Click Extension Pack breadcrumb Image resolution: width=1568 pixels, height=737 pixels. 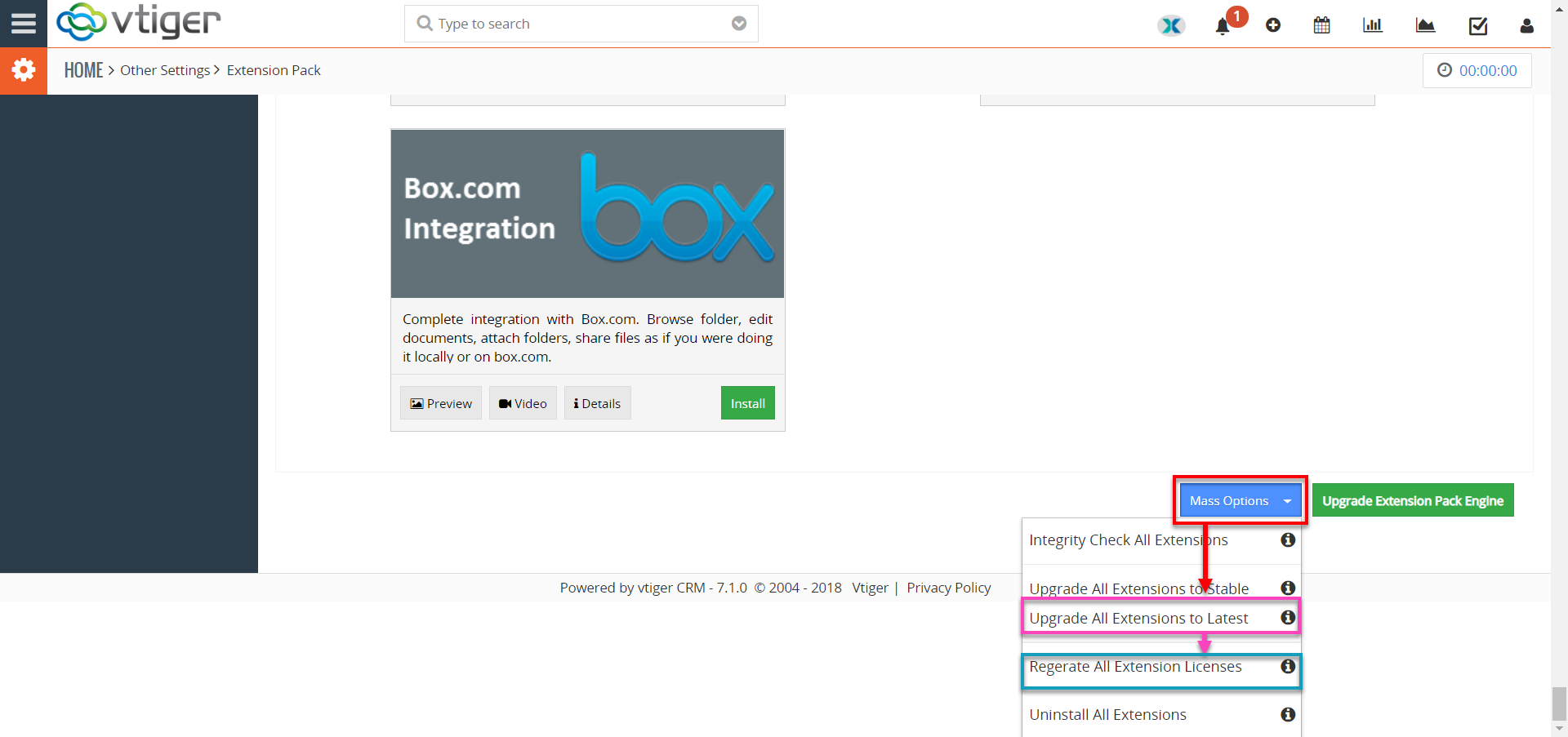274,70
